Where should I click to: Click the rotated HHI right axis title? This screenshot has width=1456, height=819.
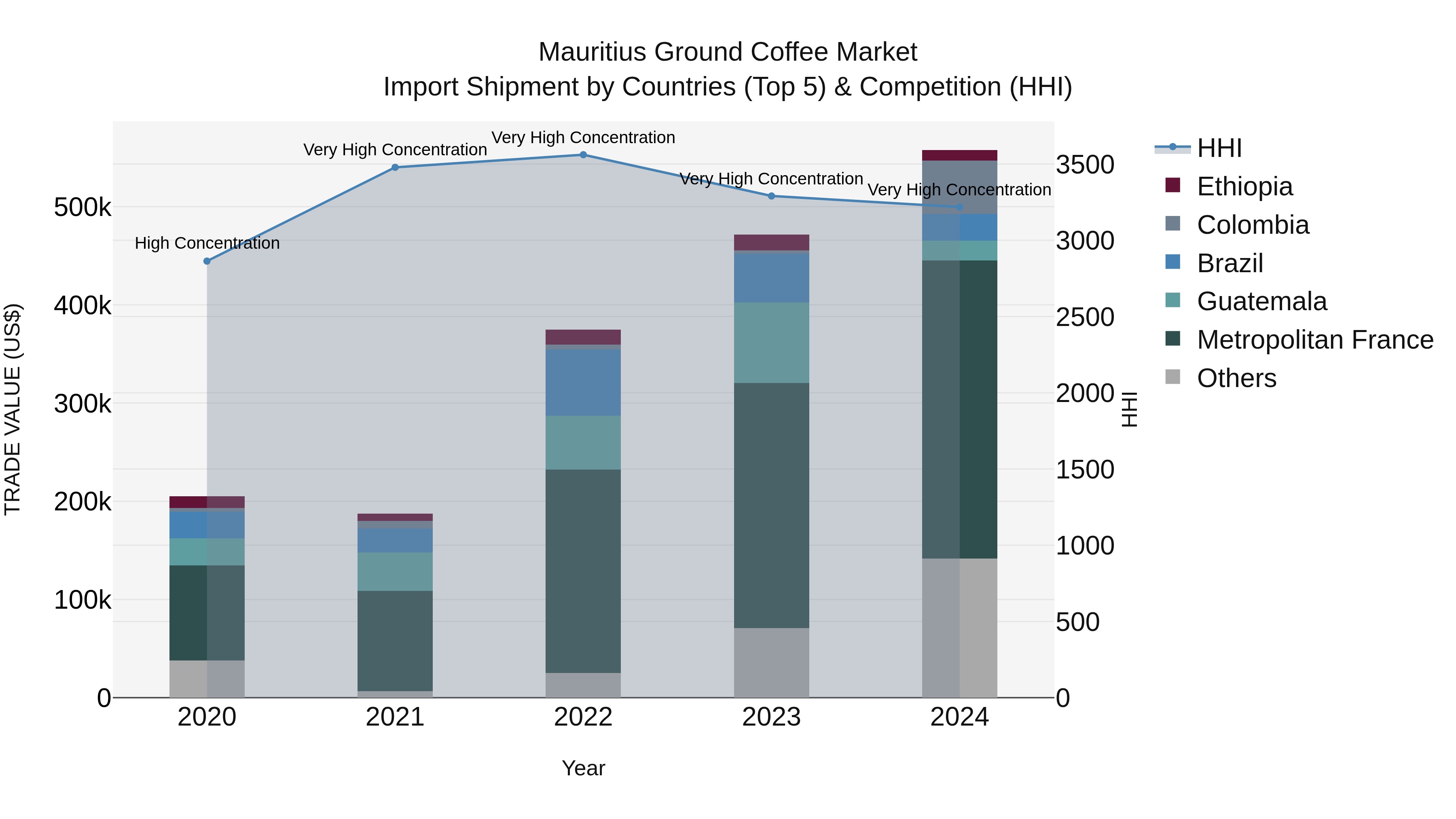click(1129, 409)
